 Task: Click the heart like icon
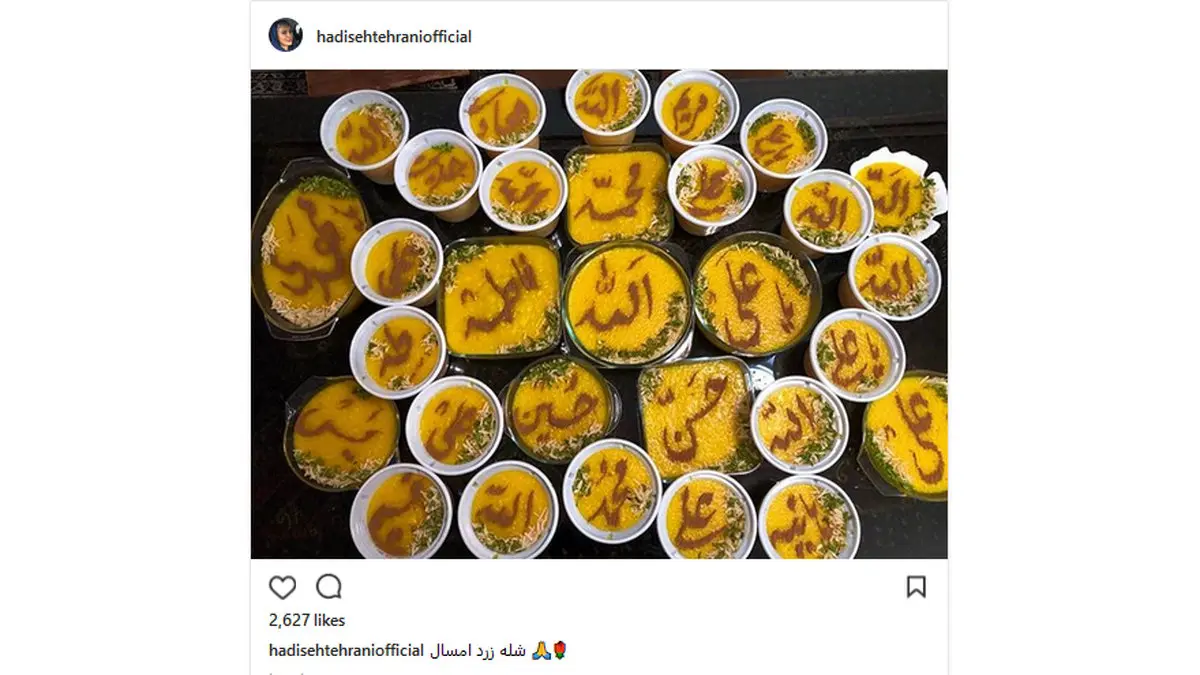click(x=283, y=587)
